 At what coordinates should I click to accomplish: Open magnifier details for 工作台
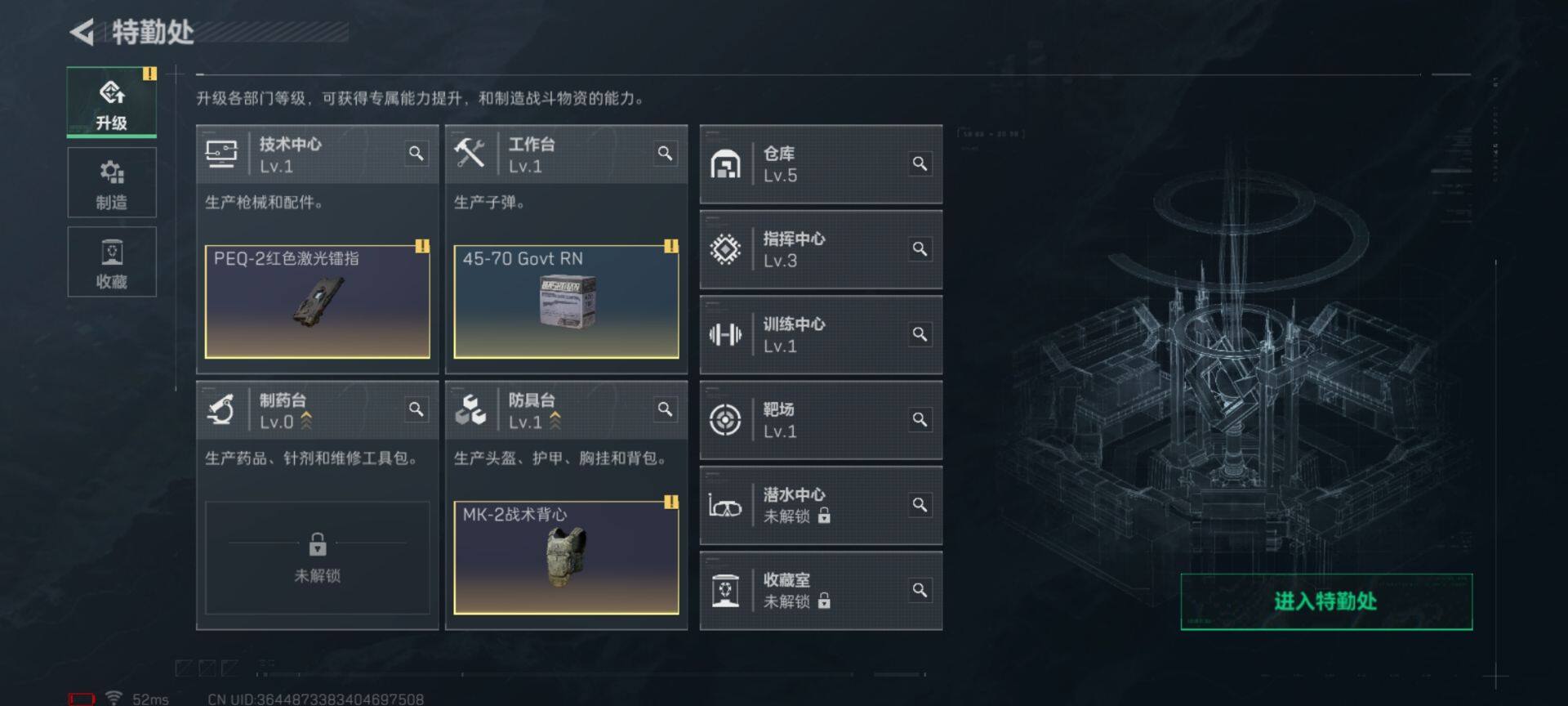pos(666,154)
